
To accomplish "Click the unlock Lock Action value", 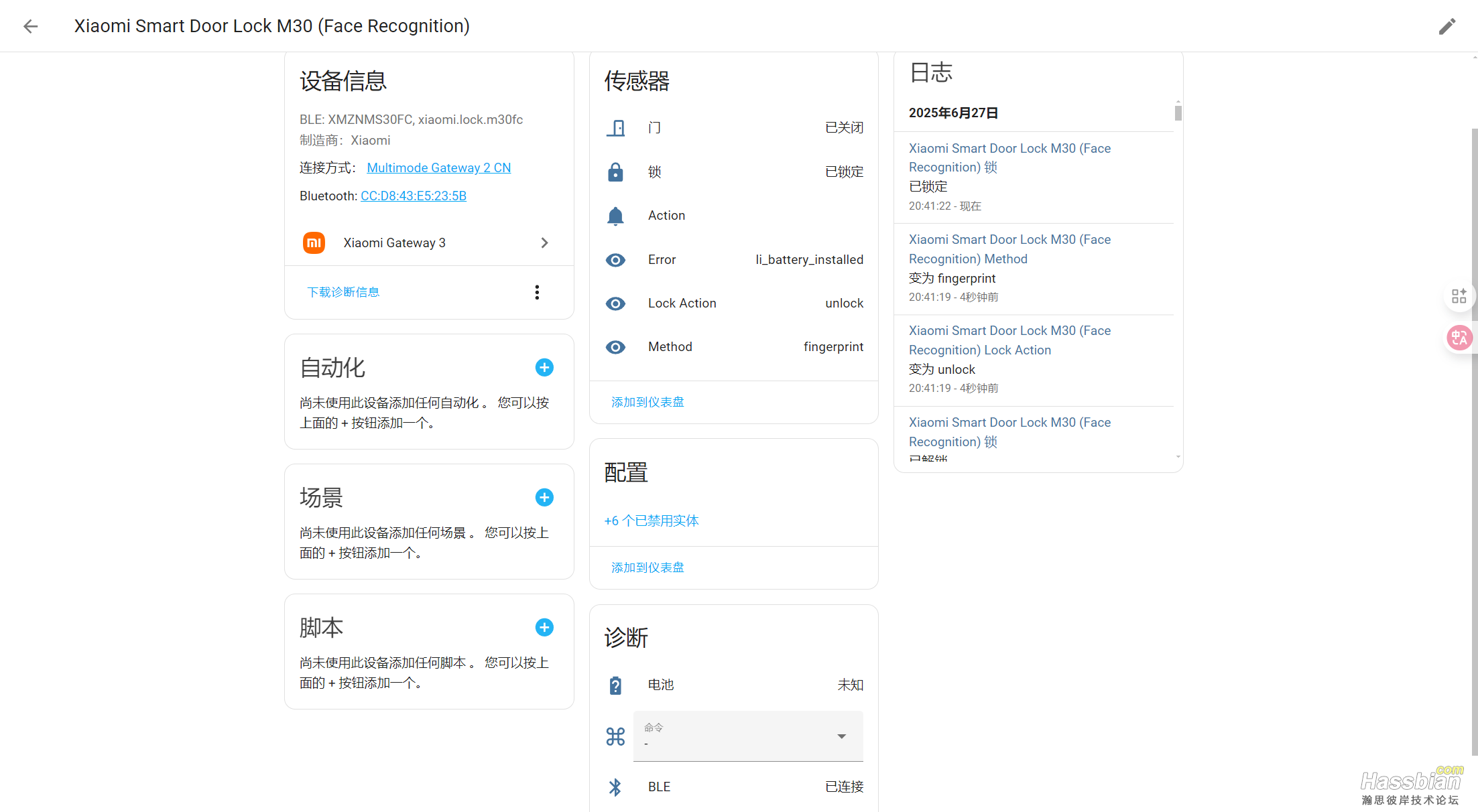I will click(x=844, y=303).
